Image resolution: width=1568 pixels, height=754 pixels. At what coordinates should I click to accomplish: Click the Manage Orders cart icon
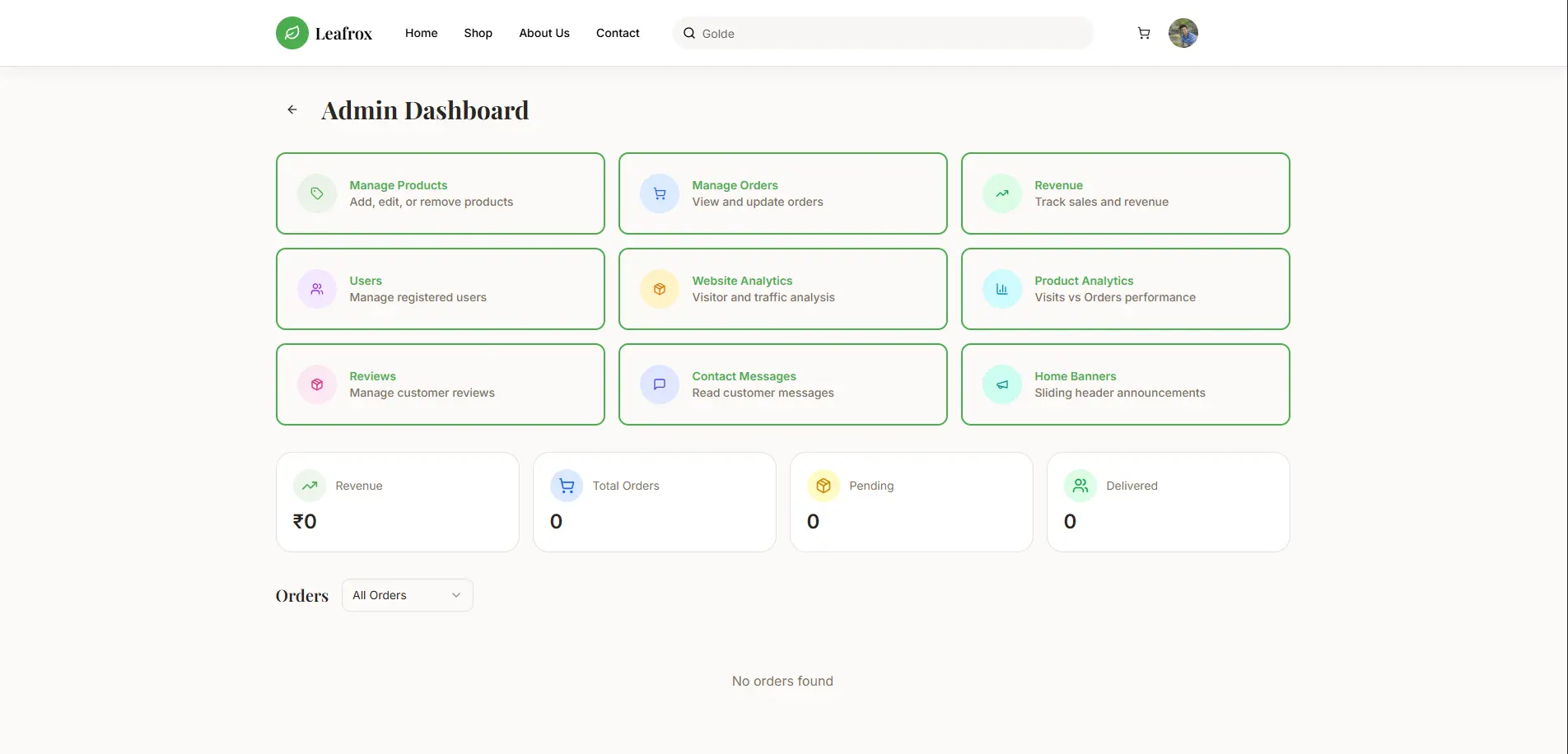(660, 193)
